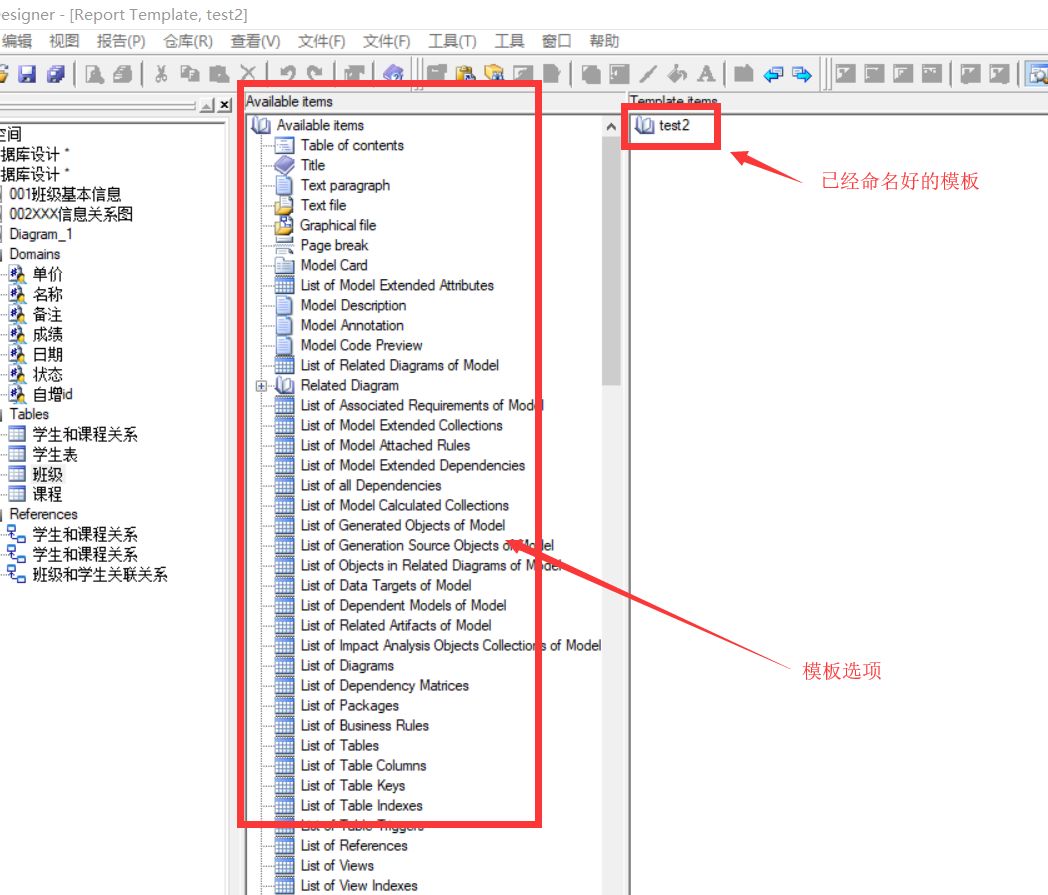Open the 视图 menu
The width and height of the screenshot is (1048, 895).
64,41
